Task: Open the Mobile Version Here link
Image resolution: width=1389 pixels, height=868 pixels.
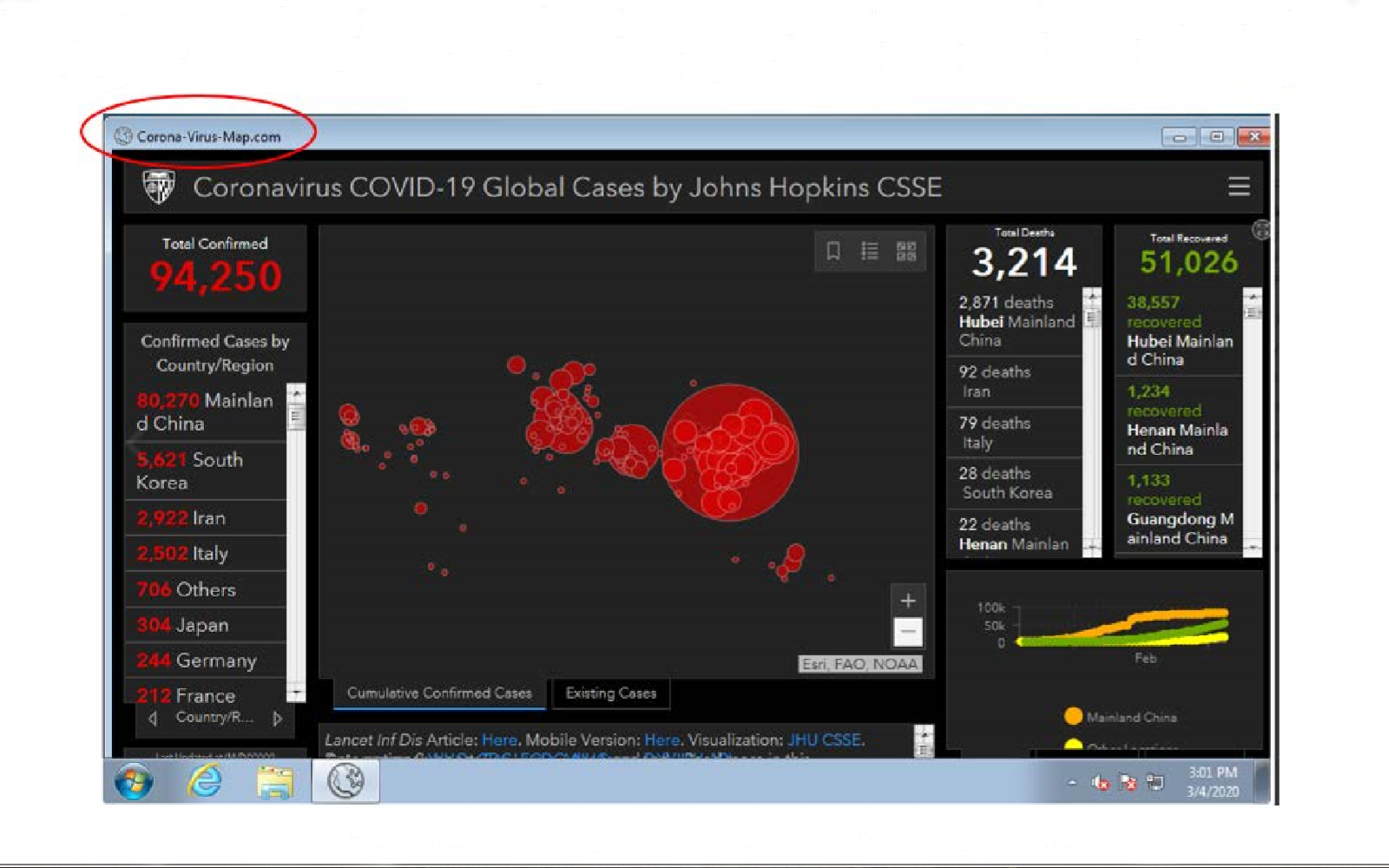Action: [x=662, y=740]
